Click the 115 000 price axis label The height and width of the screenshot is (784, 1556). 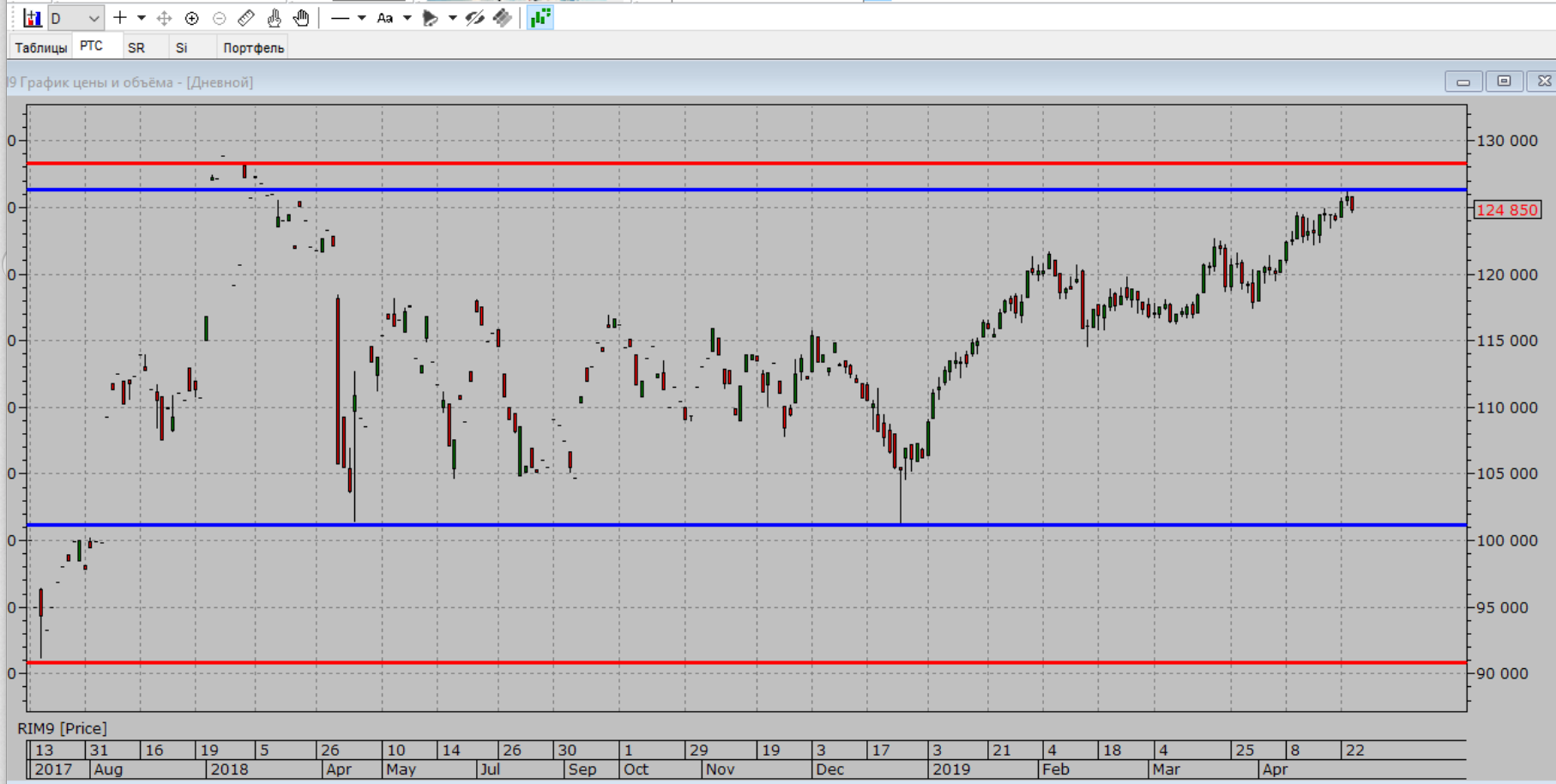(1507, 341)
